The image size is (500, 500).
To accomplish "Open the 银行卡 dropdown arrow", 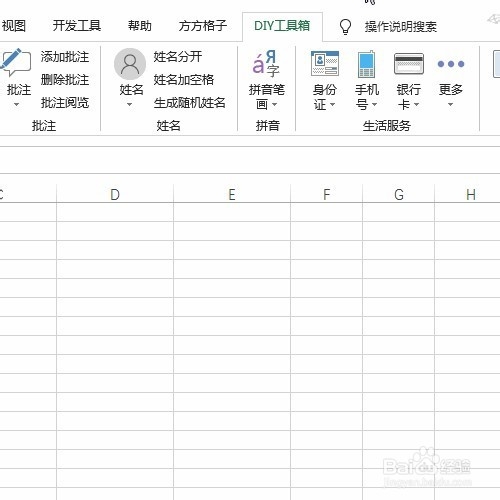I will pyautogui.click(x=416, y=105).
